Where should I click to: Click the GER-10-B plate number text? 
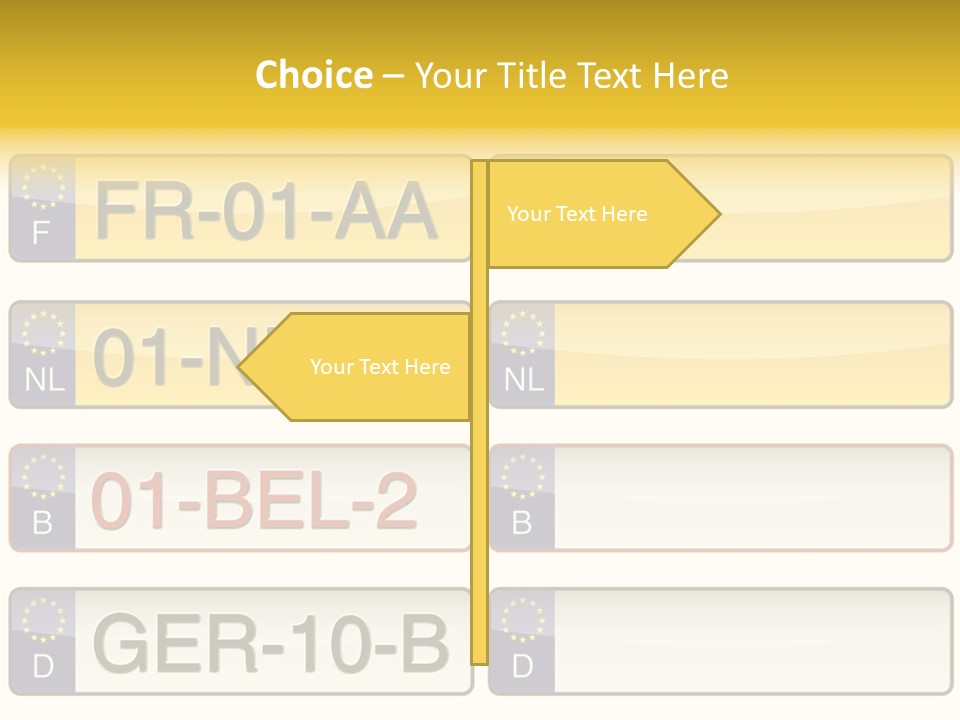click(x=270, y=644)
